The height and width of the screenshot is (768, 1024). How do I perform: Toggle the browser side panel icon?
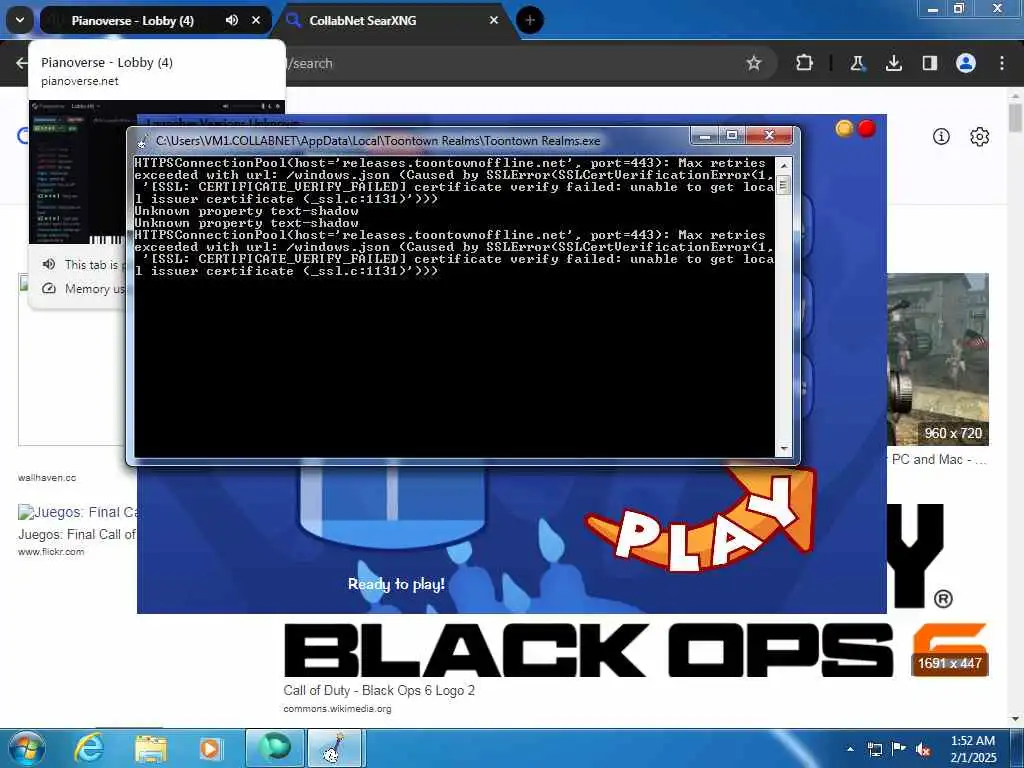click(x=929, y=63)
